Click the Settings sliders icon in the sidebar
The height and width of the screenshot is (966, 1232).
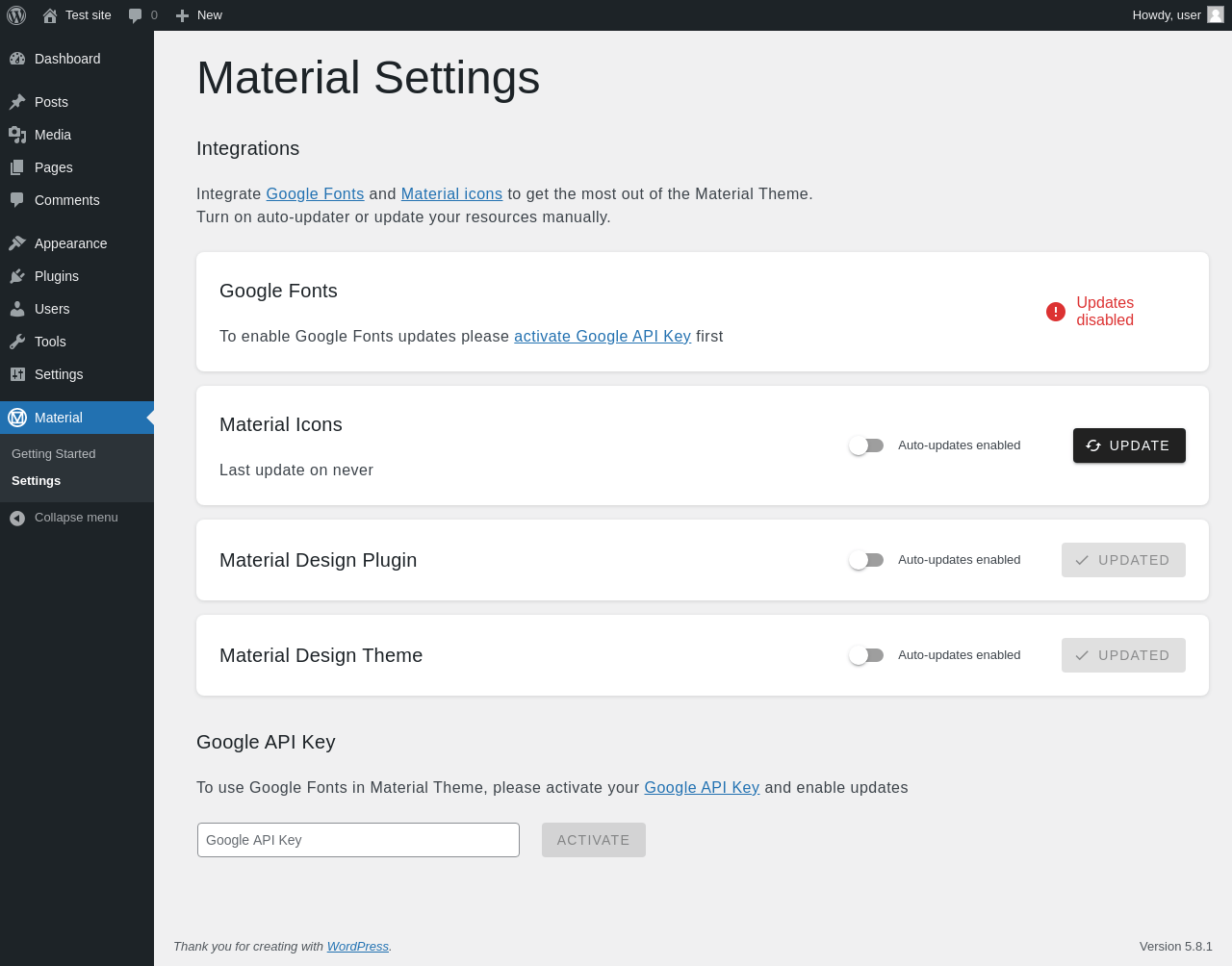17,374
